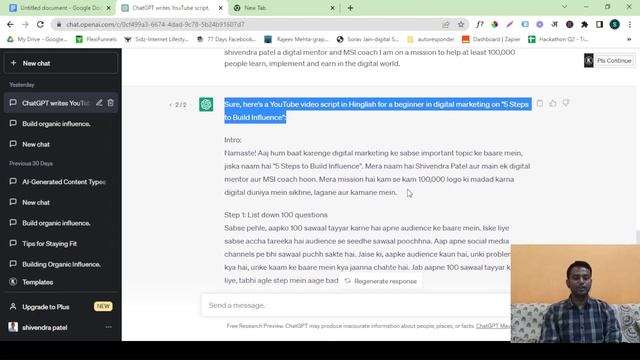This screenshot has height=360, width=640.
Task: Open FlexiFunnels bookmark
Action: pyautogui.click(x=96, y=39)
